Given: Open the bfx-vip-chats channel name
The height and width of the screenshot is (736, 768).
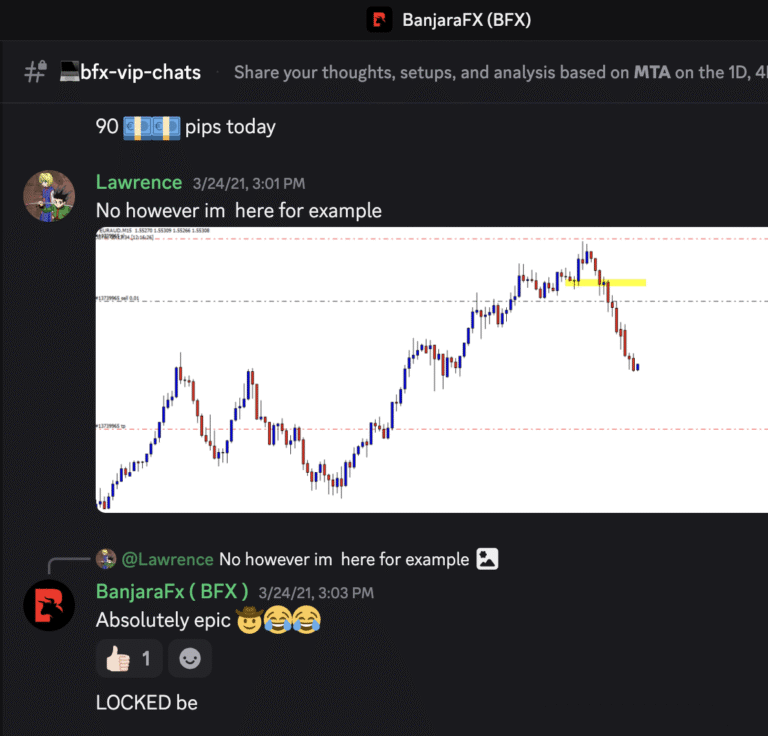Looking at the screenshot, I should 141,72.
